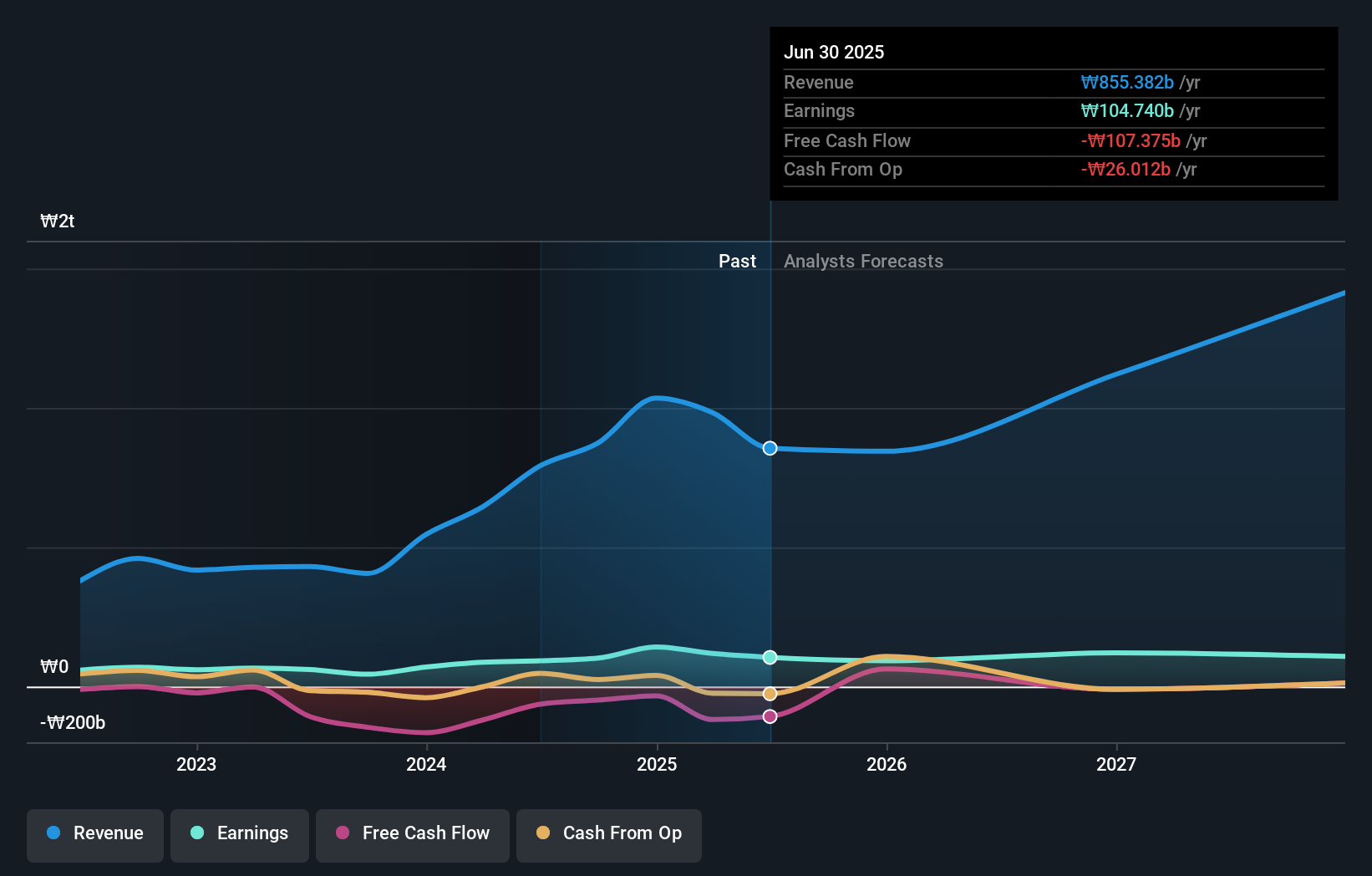Click the 2025 x-axis label
The width and height of the screenshot is (1372, 876).
657,764
